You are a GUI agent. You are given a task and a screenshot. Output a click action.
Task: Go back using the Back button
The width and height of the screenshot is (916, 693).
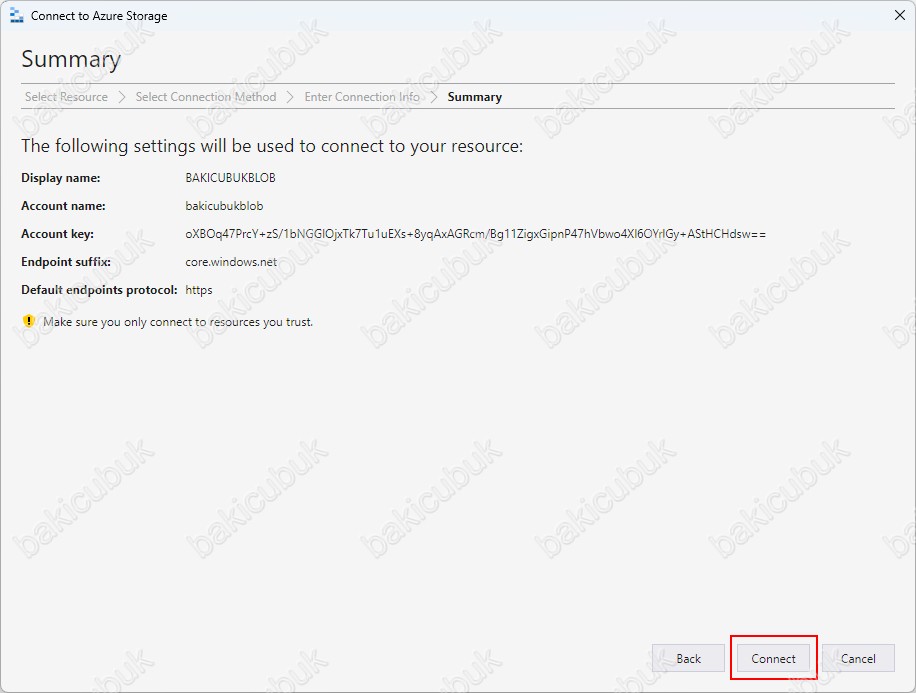pos(688,659)
